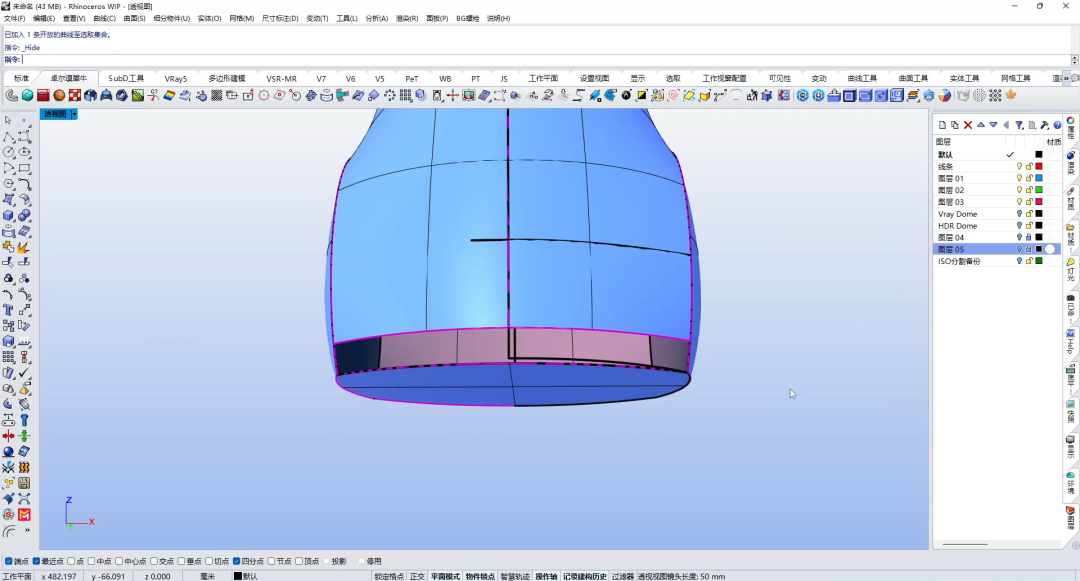This screenshot has width=1080, height=581.
Task: Toggle lock icon of layer 图层 04
Action: point(1029,237)
